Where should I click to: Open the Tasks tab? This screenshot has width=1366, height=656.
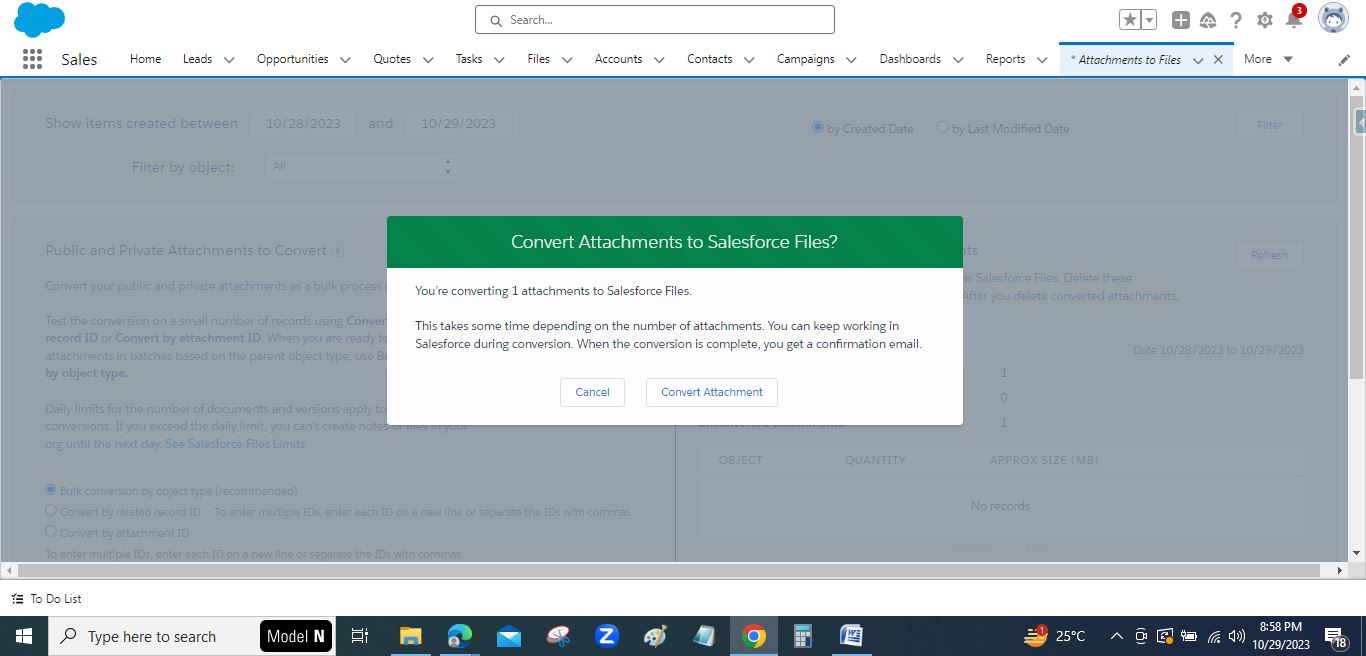tap(469, 59)
